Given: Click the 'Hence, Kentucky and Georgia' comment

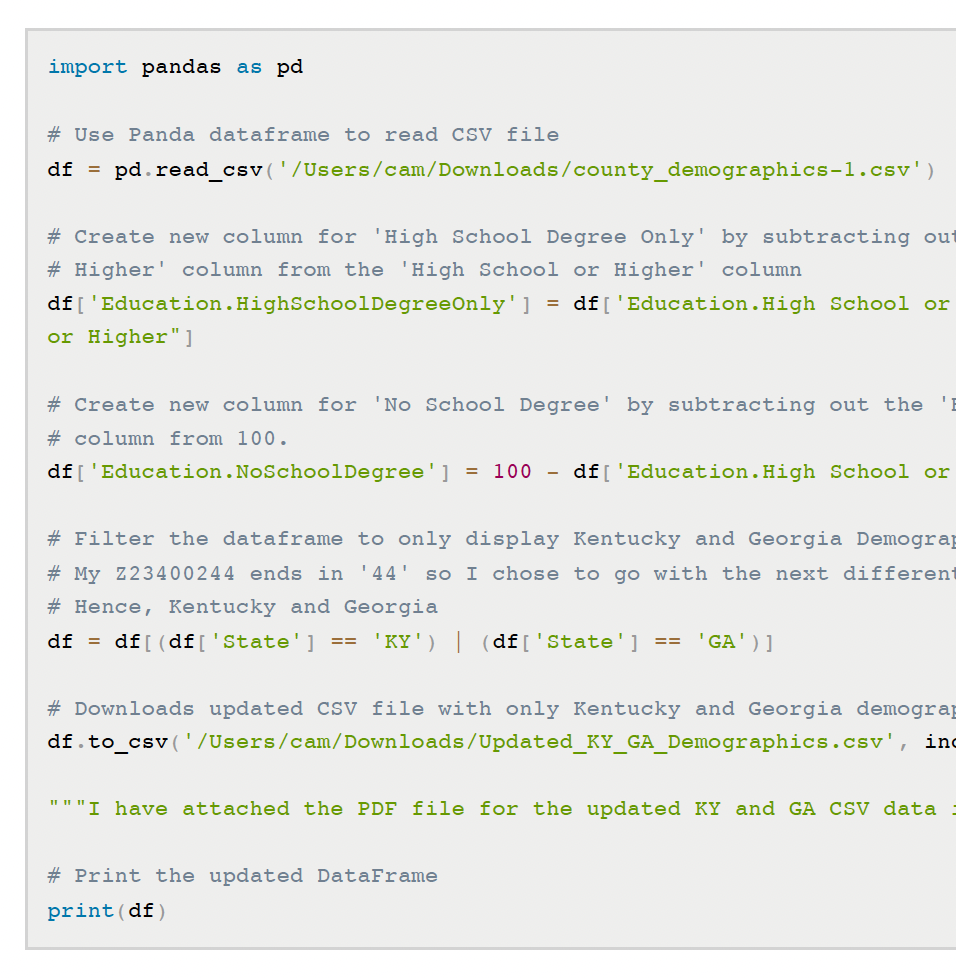Looking at the screenshot, I should [x=242, y=606].
